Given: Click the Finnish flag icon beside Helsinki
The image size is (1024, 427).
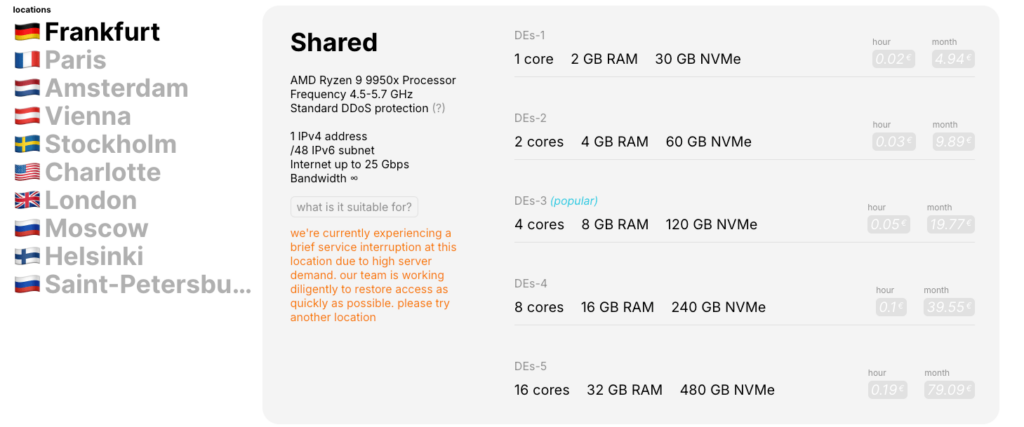Looking at the screenshot, I should (27, 257).
